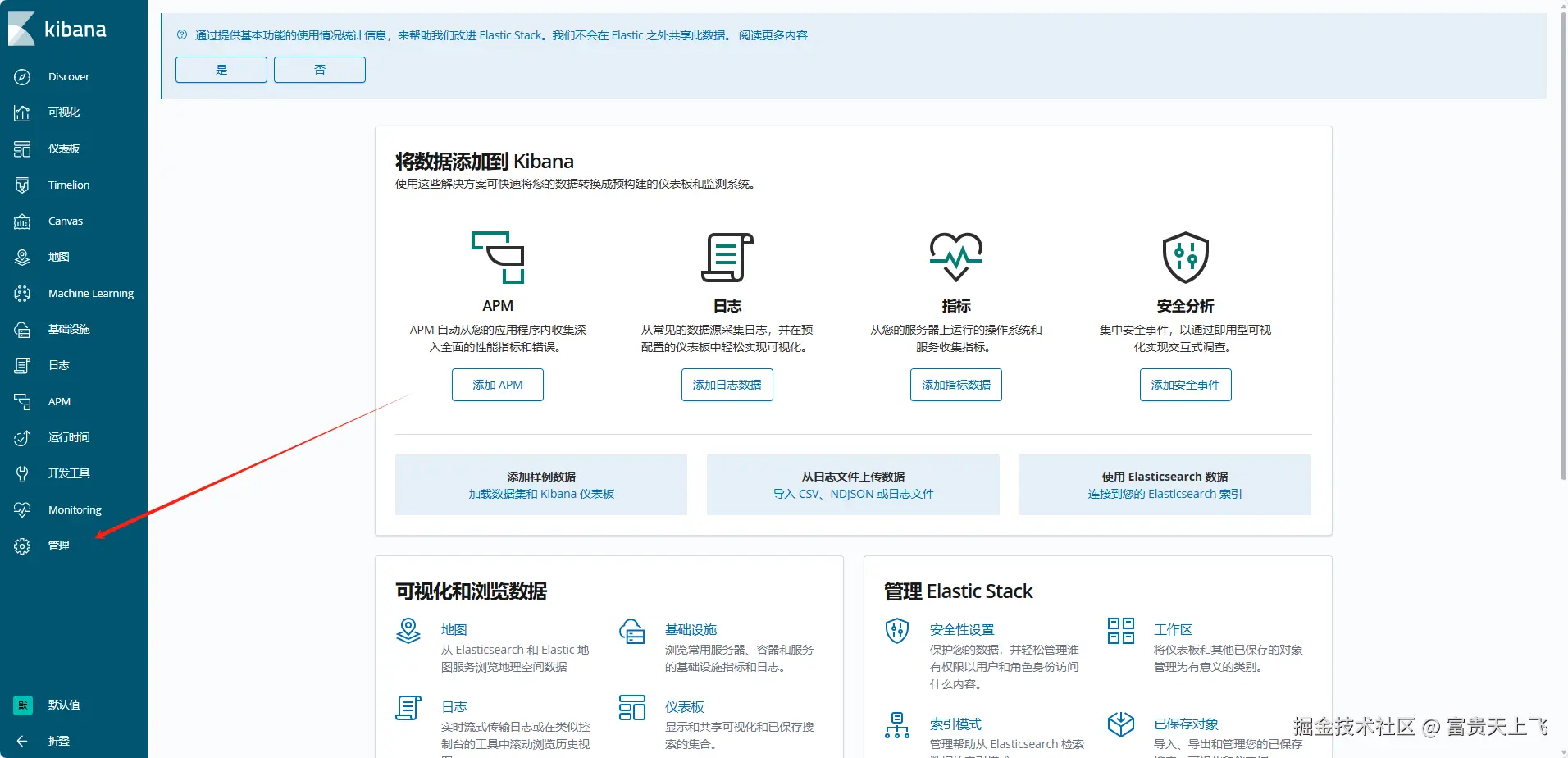Open the 管理 gear icon in sidebar
1568x758 pixels.
click(22, 546)
